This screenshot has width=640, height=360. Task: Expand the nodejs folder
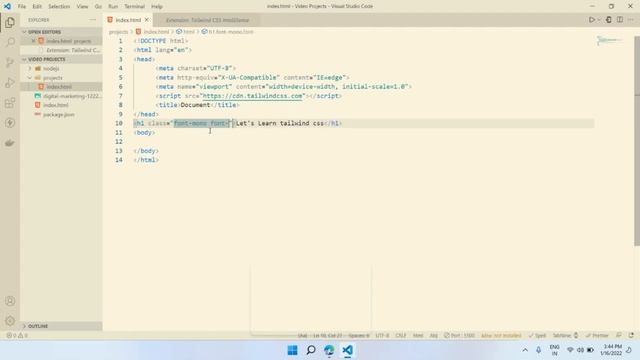coord(51,69)
